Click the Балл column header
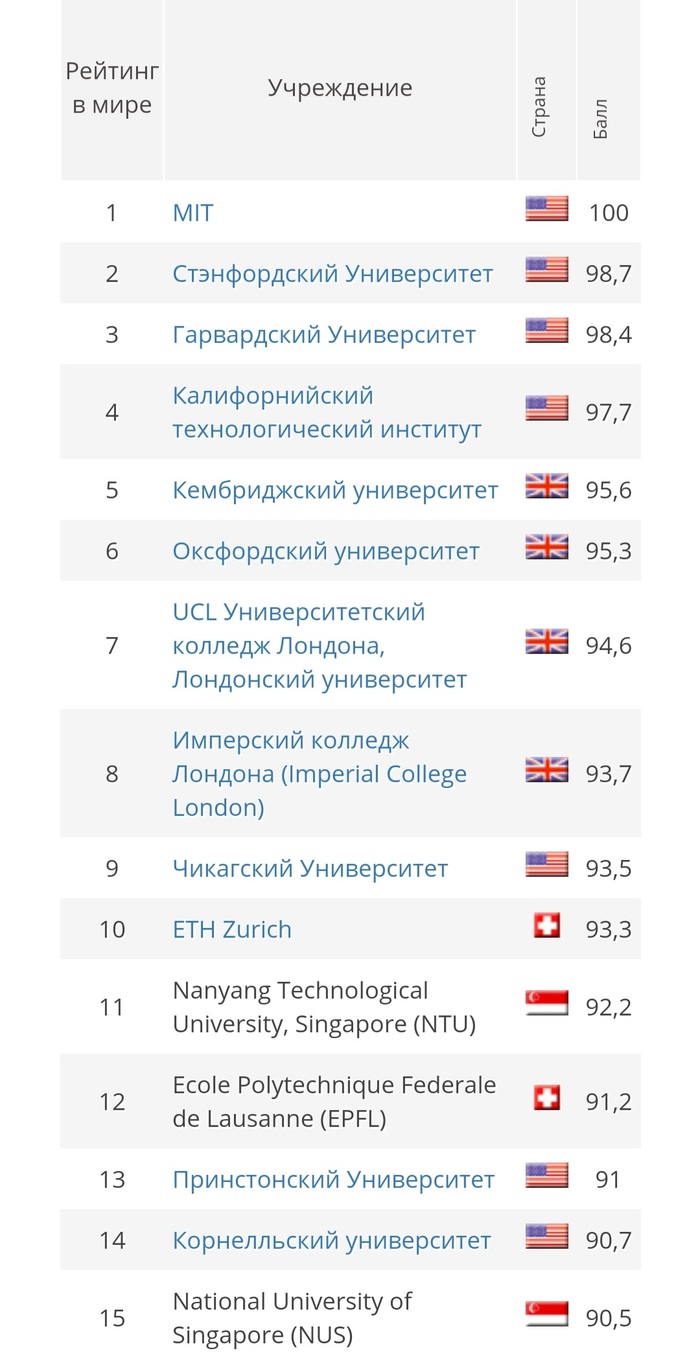Image resolution: width=700 pixels, height=1355 pixels. pyautogui.click(x=600, y=119)
